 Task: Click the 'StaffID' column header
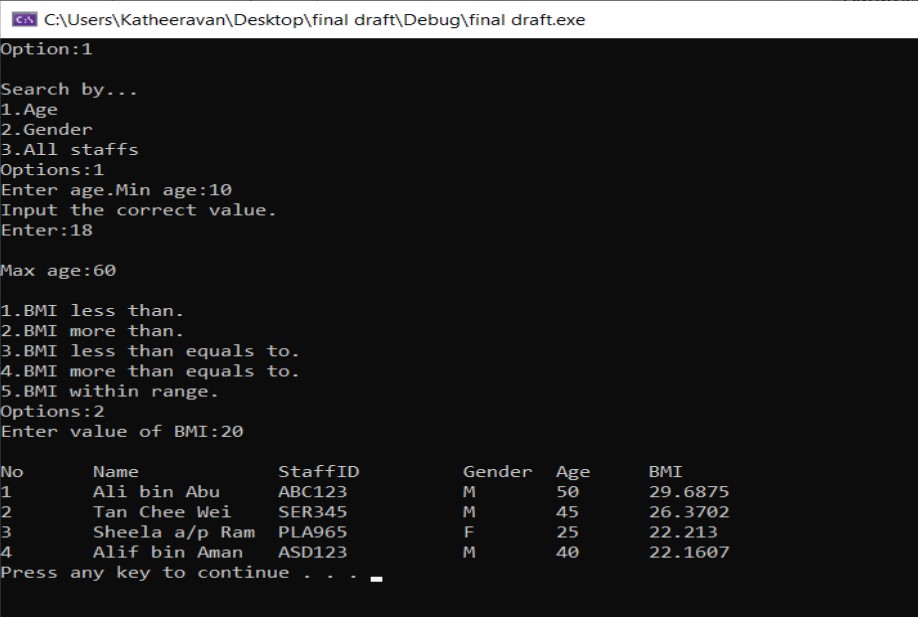pyautogui.click(x=318, y=472)
